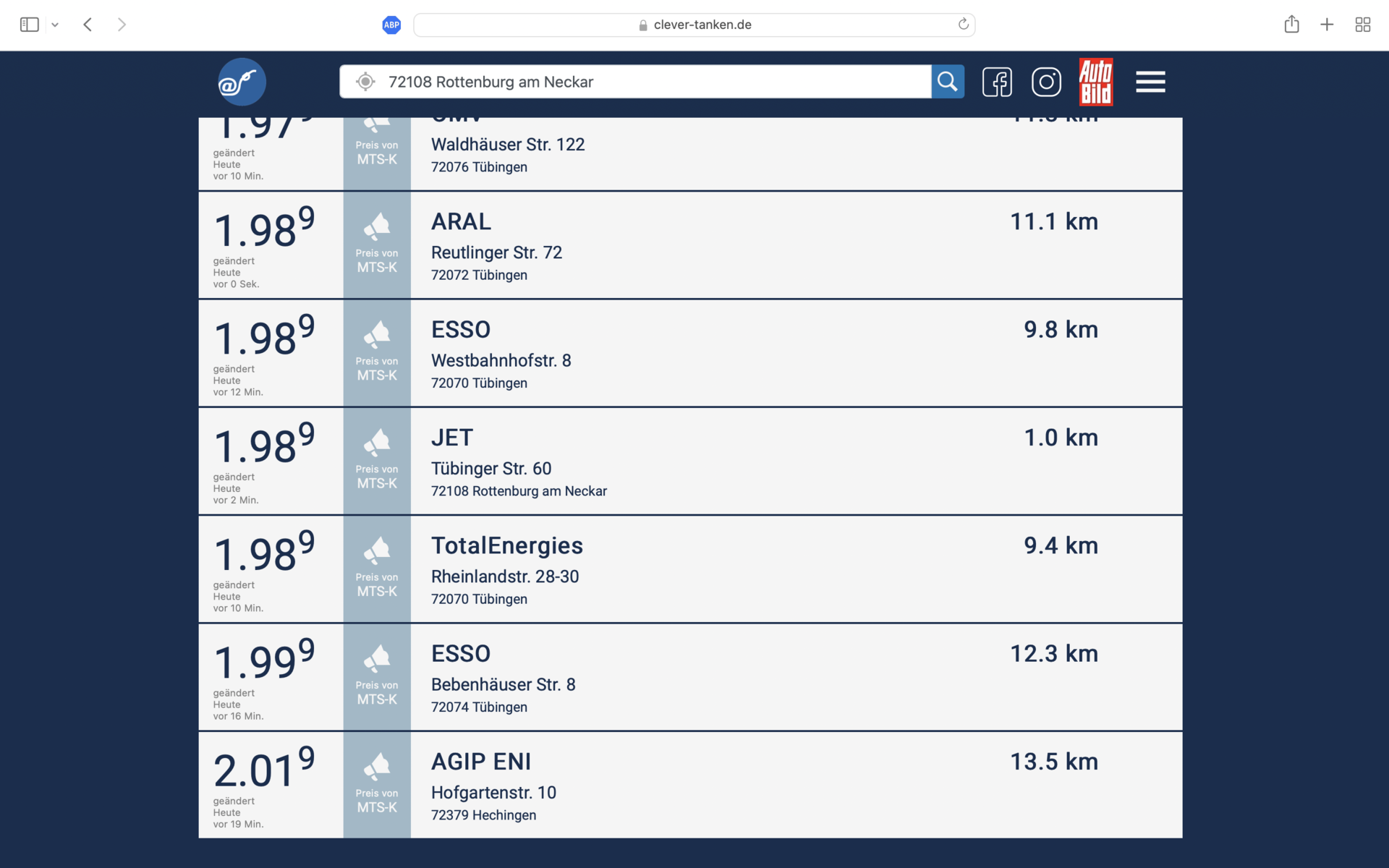Click the clever-tanken logo

pyautogui.click(x=242, y=82)
